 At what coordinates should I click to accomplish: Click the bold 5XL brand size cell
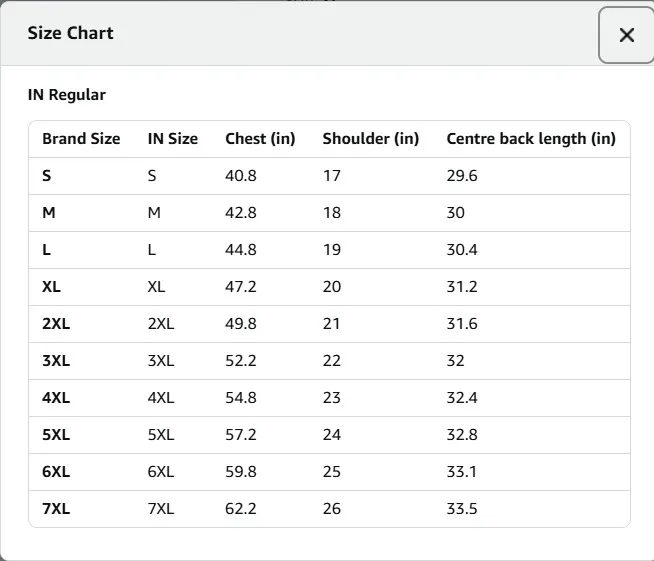click(x=56, y=435)
